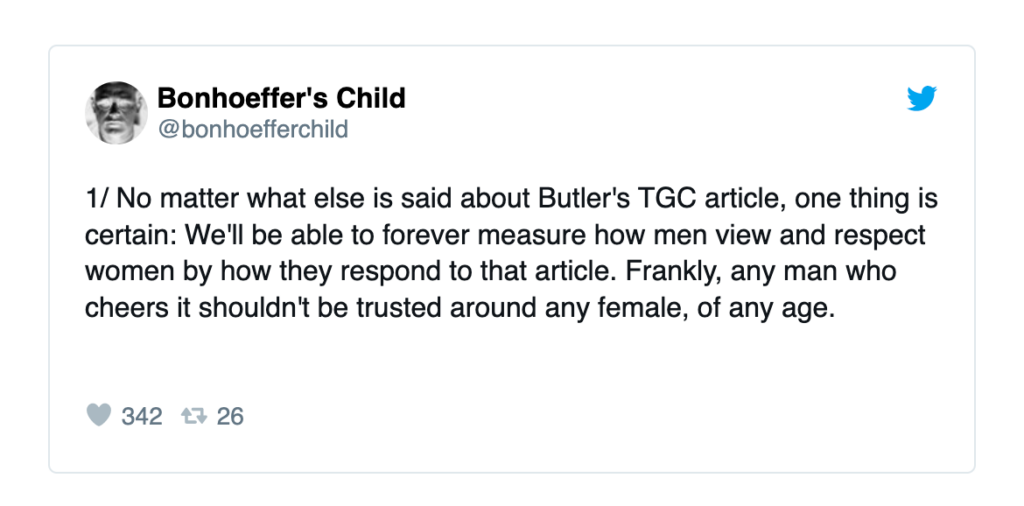1024x506 pixels.
Task: Click the blank area below tweet text
Action: click(512, 362)
